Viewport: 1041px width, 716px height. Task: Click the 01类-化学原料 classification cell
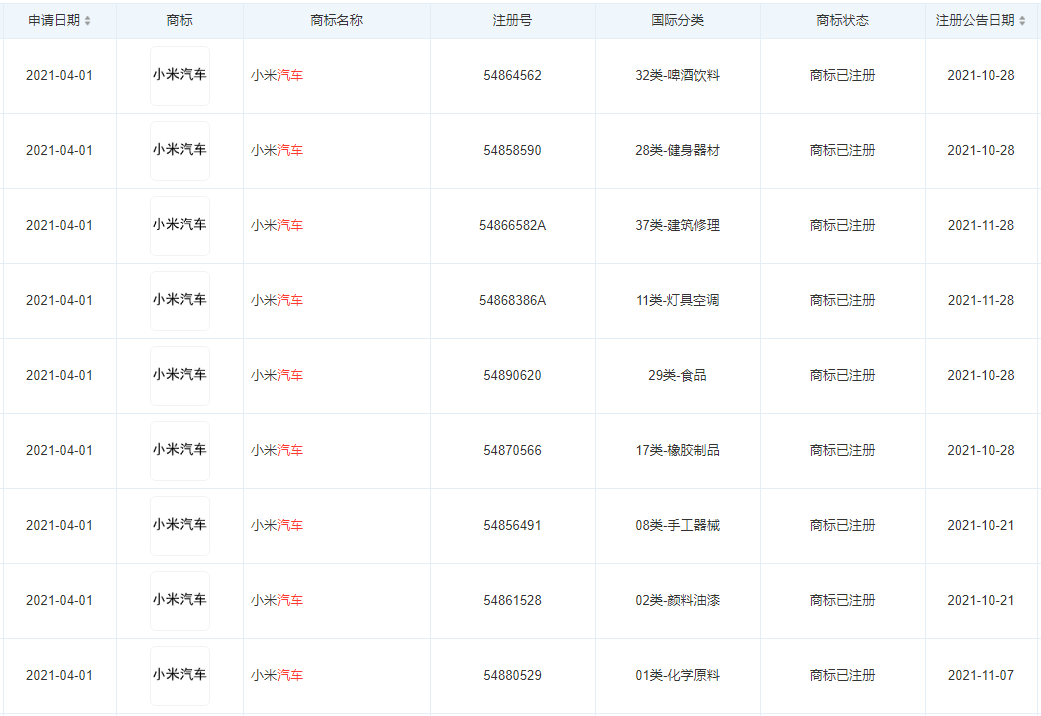tap(678, 676)
